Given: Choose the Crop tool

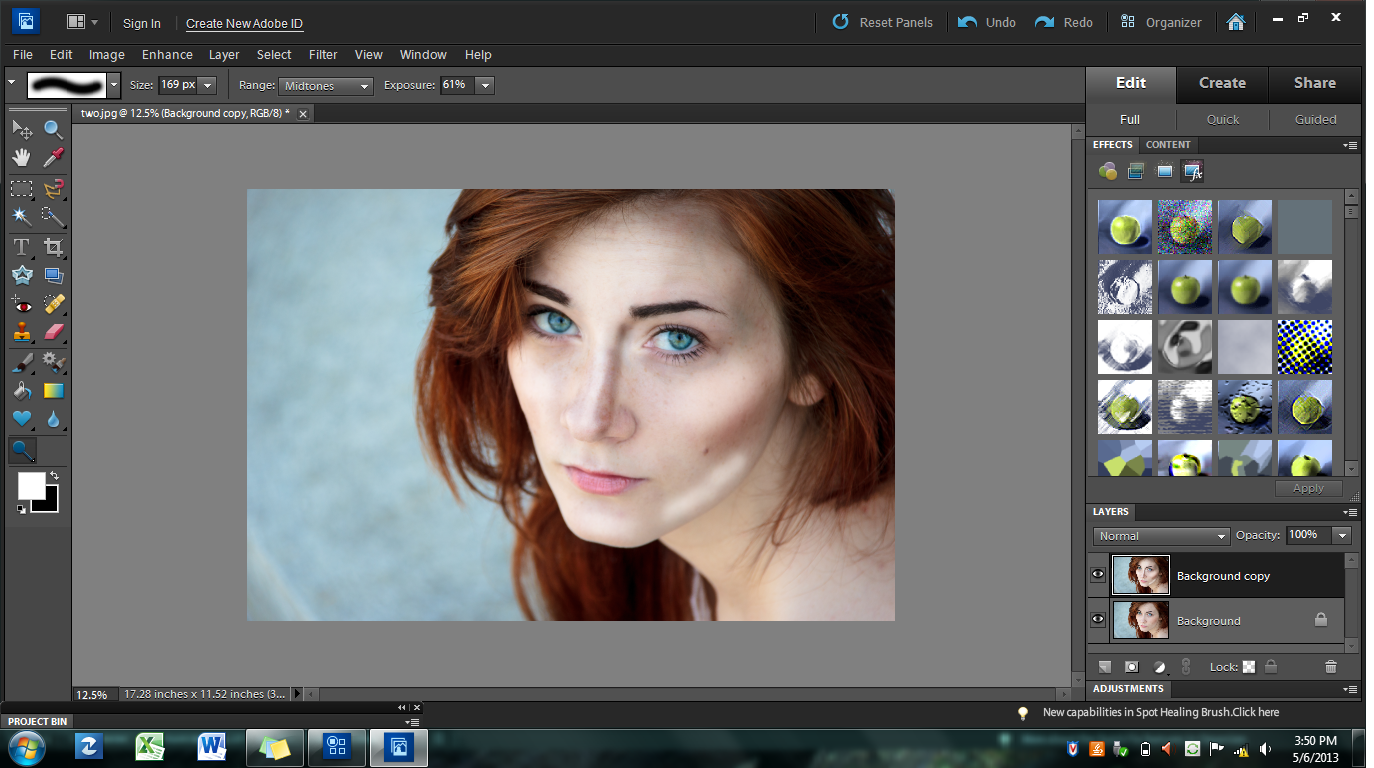Looking at the screenshot, I should 53,246.
